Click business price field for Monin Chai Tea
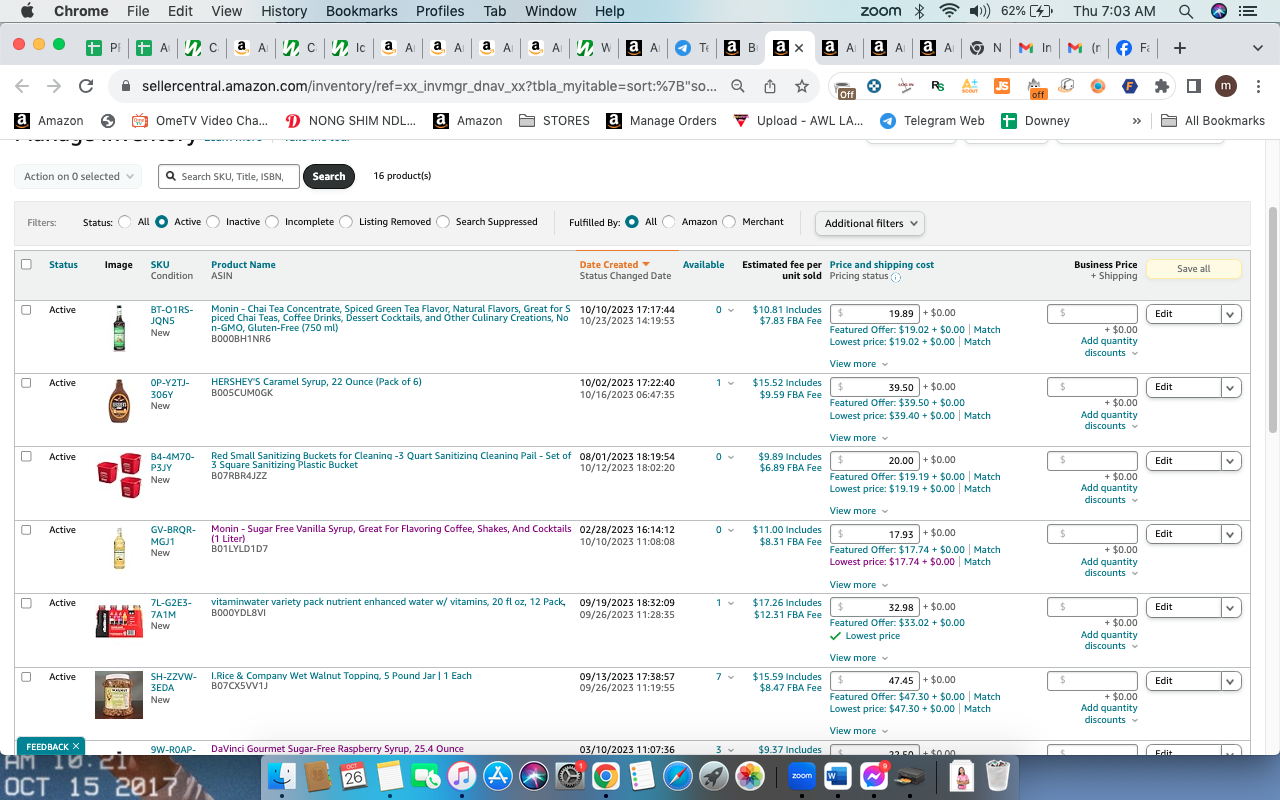 (1092, 314)
